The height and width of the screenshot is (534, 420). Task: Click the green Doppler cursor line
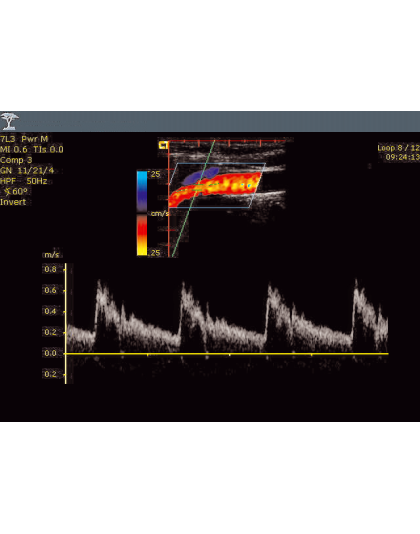pyautogui.click(x=193, y=198)
